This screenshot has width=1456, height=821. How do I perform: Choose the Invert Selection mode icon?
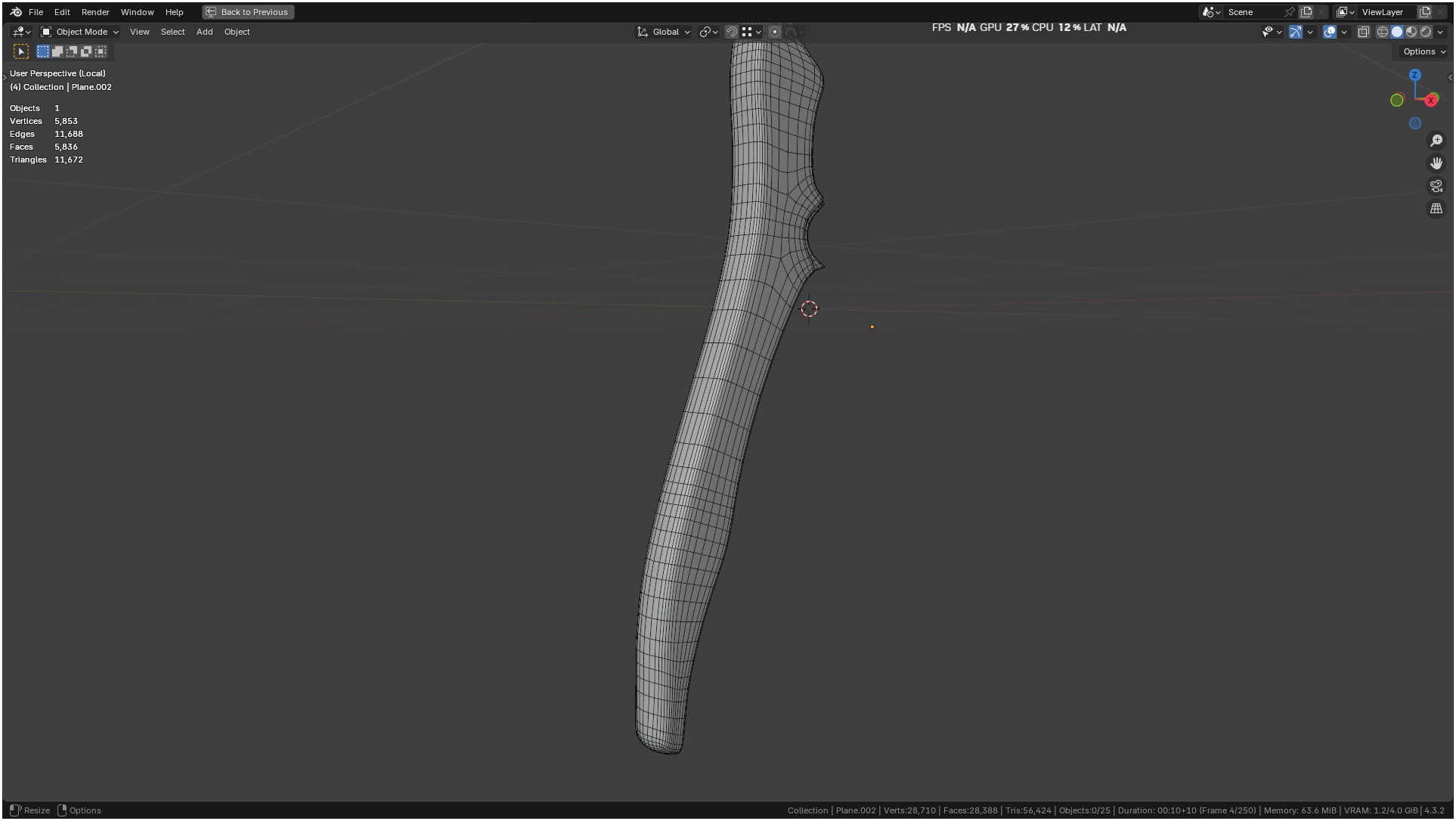(86, 51)
